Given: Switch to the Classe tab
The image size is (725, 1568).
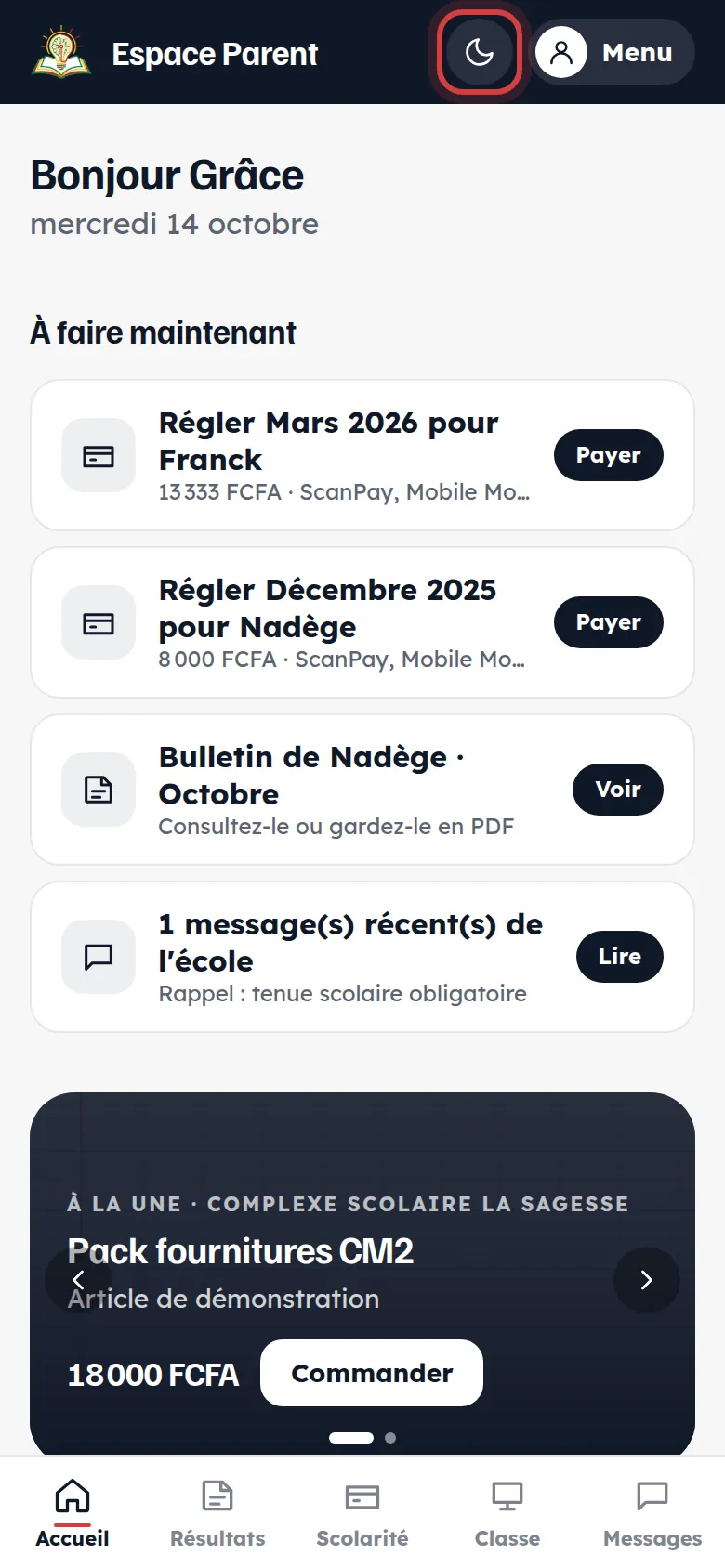Looking at the screenshot, I should [507, 1512].
